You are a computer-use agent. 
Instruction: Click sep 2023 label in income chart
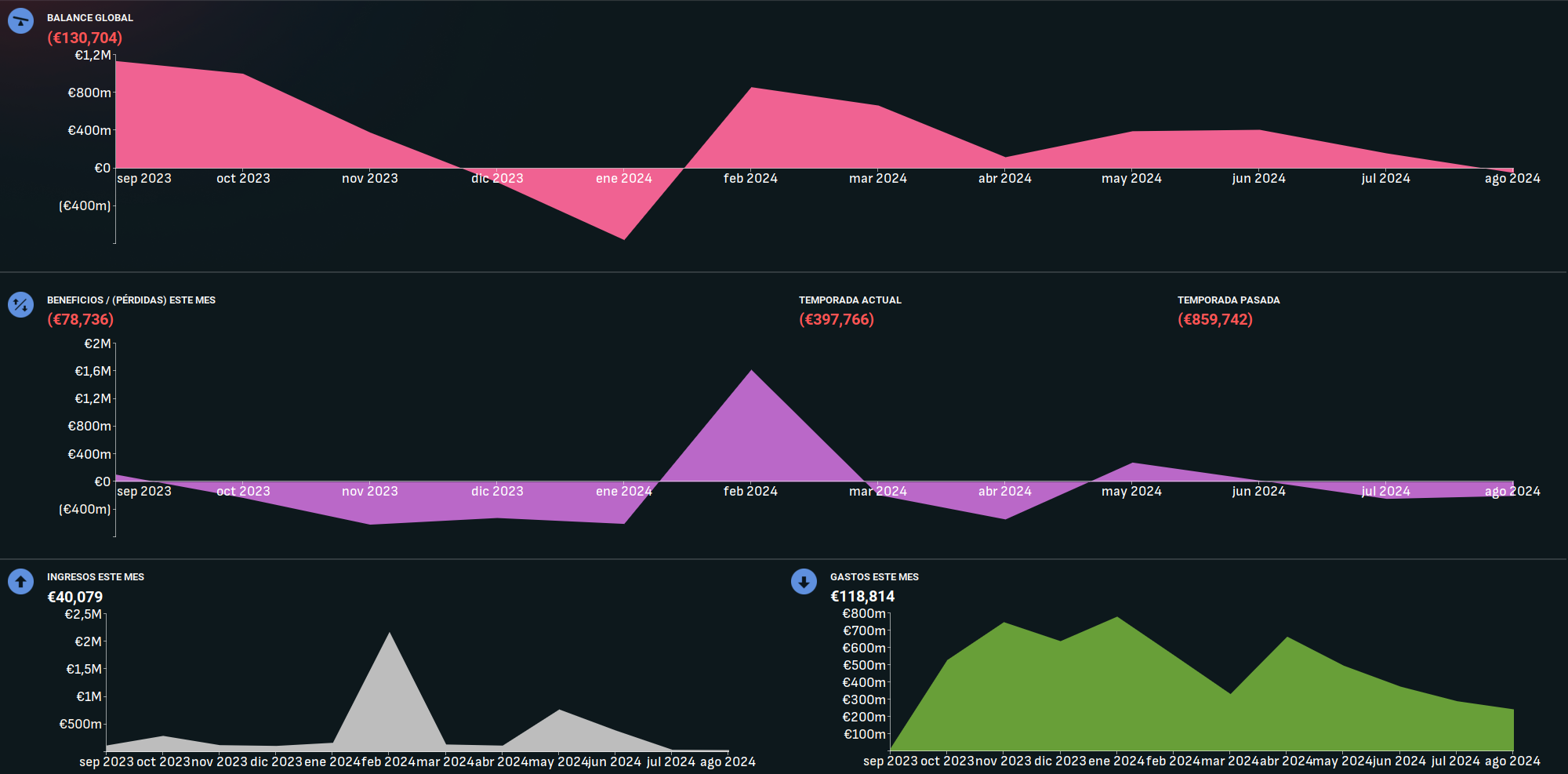click(x=107, y=762)
